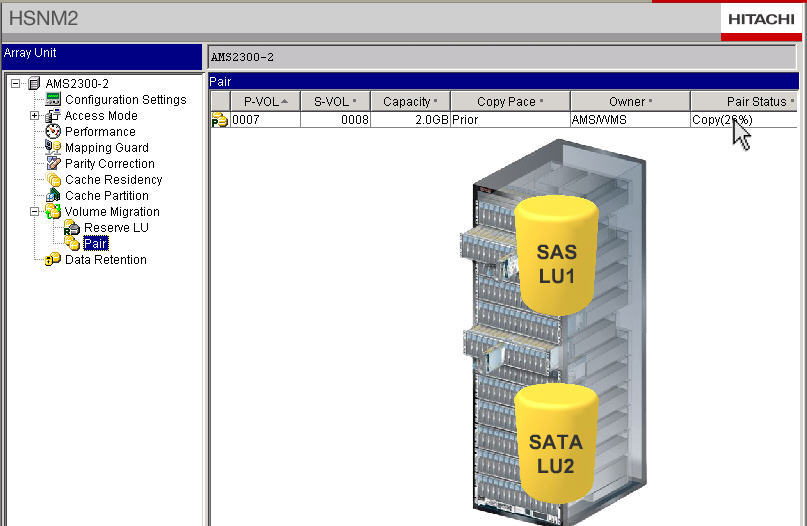The height and width of the screenshot is (526, 807).
Task: Click the Performance gauge icon
Action: 52,131
